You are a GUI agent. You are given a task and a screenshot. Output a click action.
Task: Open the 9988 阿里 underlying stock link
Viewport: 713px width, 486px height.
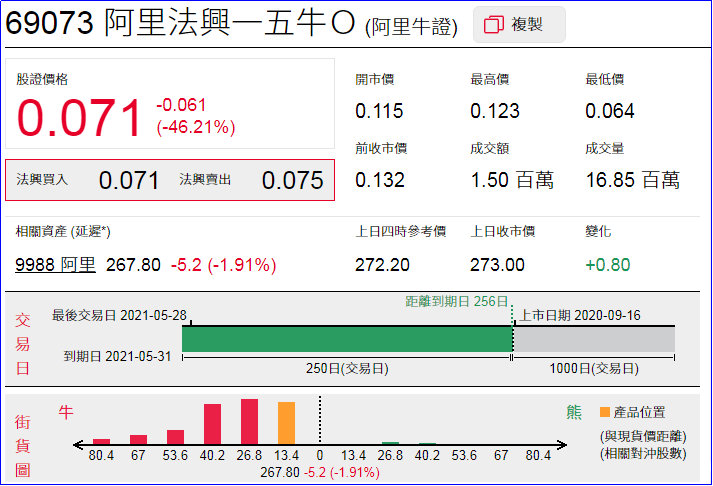coord(55,265)
